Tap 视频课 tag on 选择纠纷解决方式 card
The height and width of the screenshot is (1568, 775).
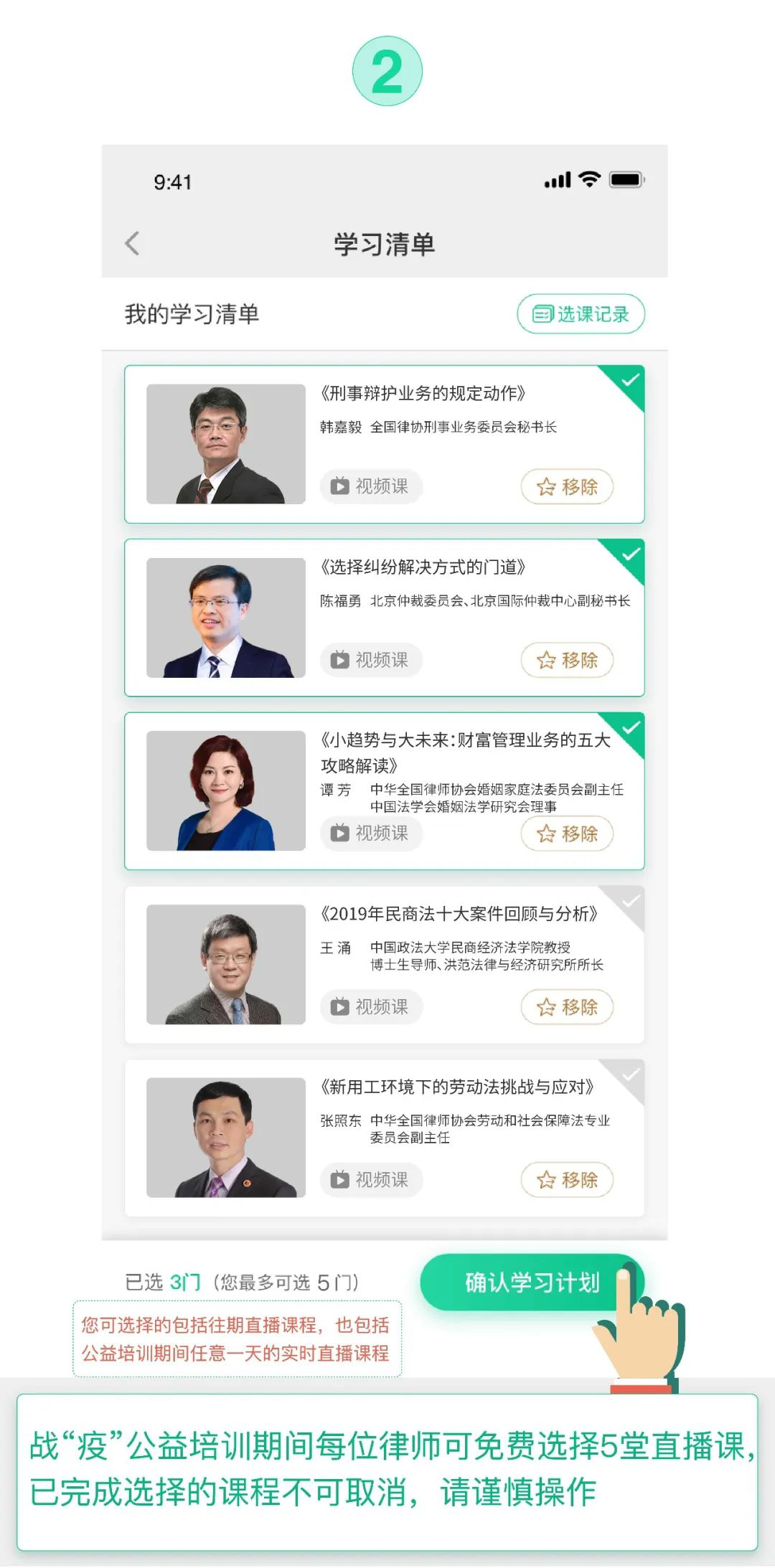pyautogui.click(x=371, y=660)
